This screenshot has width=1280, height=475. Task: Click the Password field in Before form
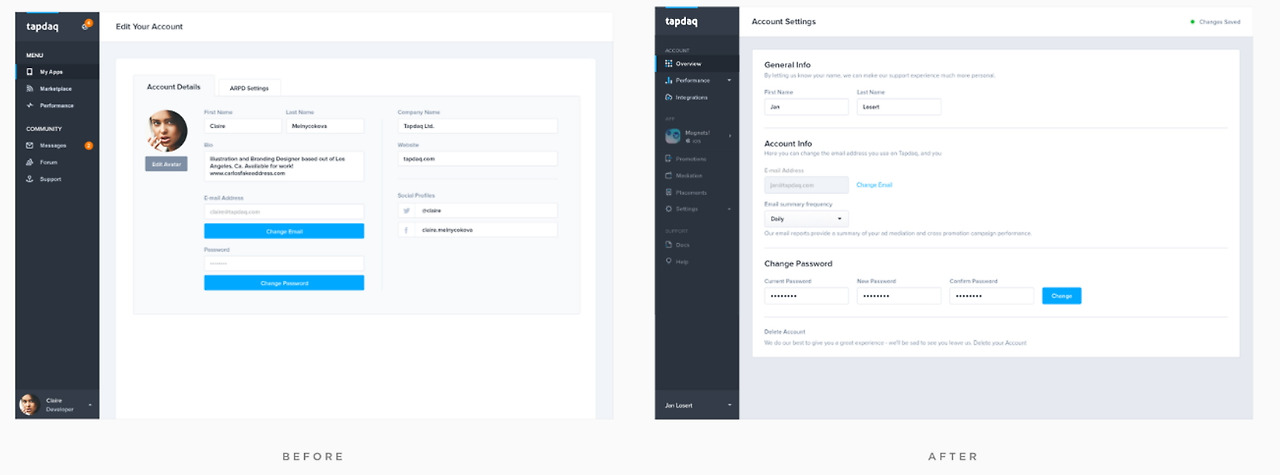point(284,263)
